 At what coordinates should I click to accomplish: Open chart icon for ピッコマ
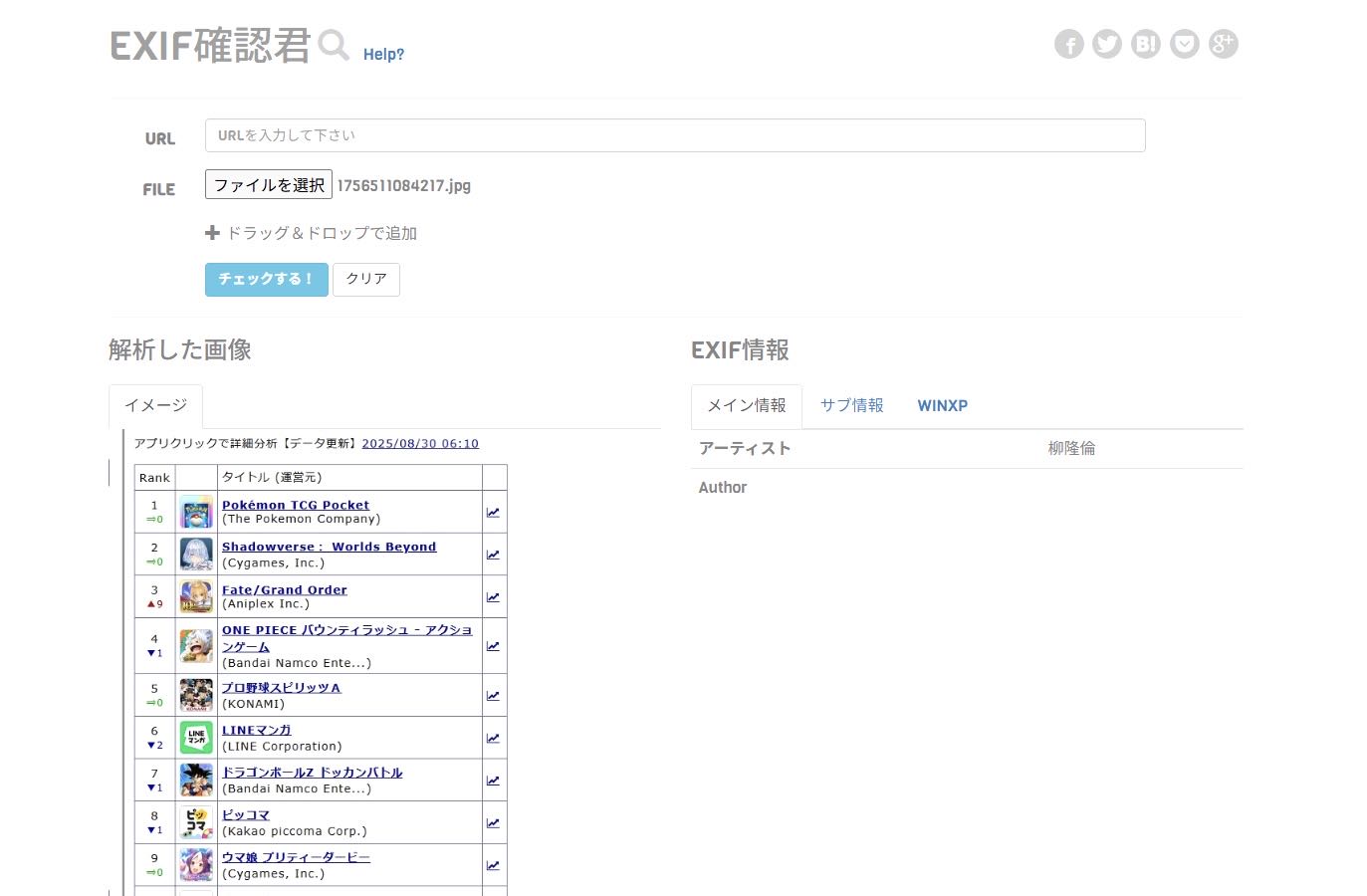[x=493, y=823]
